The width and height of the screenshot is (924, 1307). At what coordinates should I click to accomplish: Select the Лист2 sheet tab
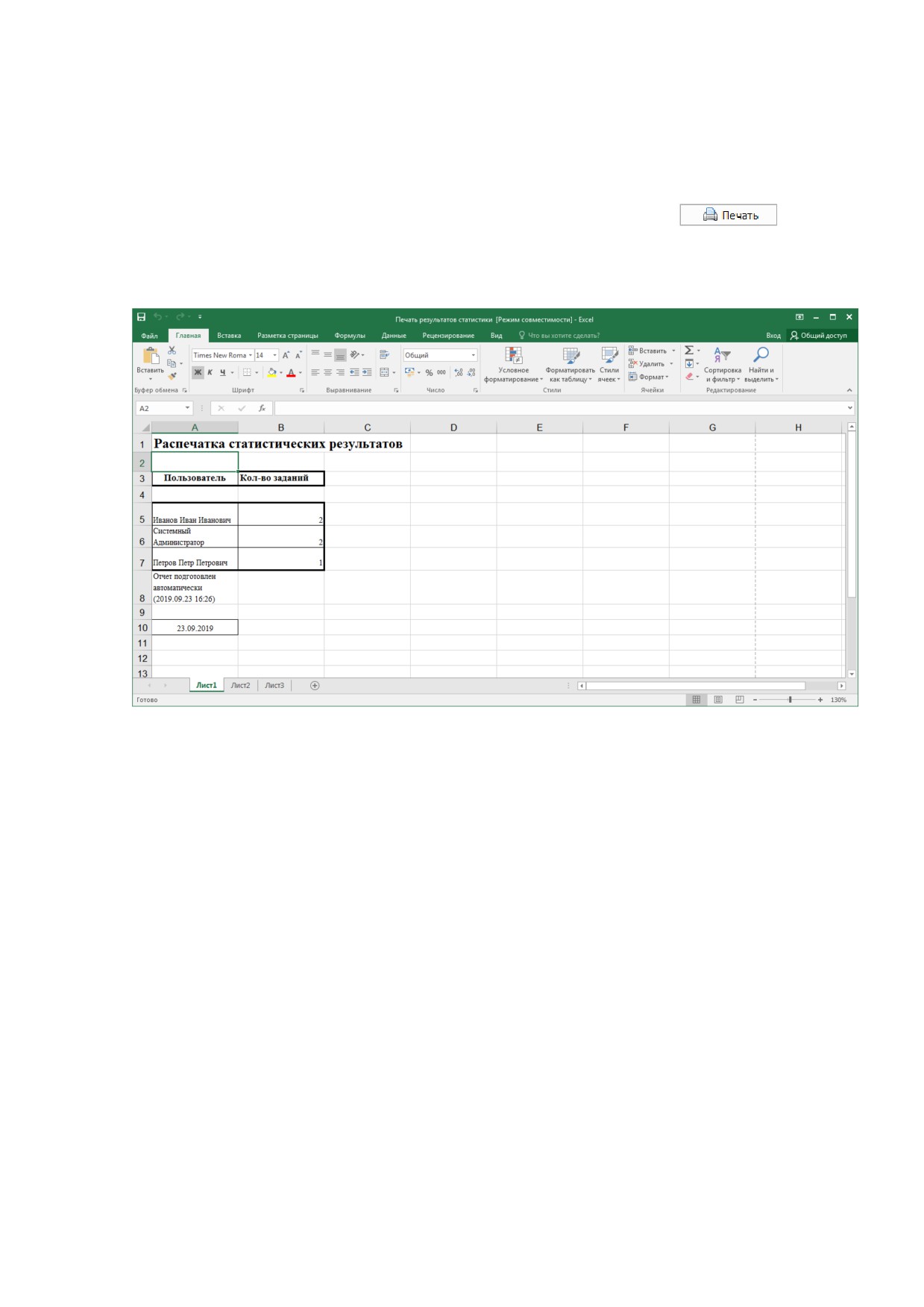(x=240, y=686)
